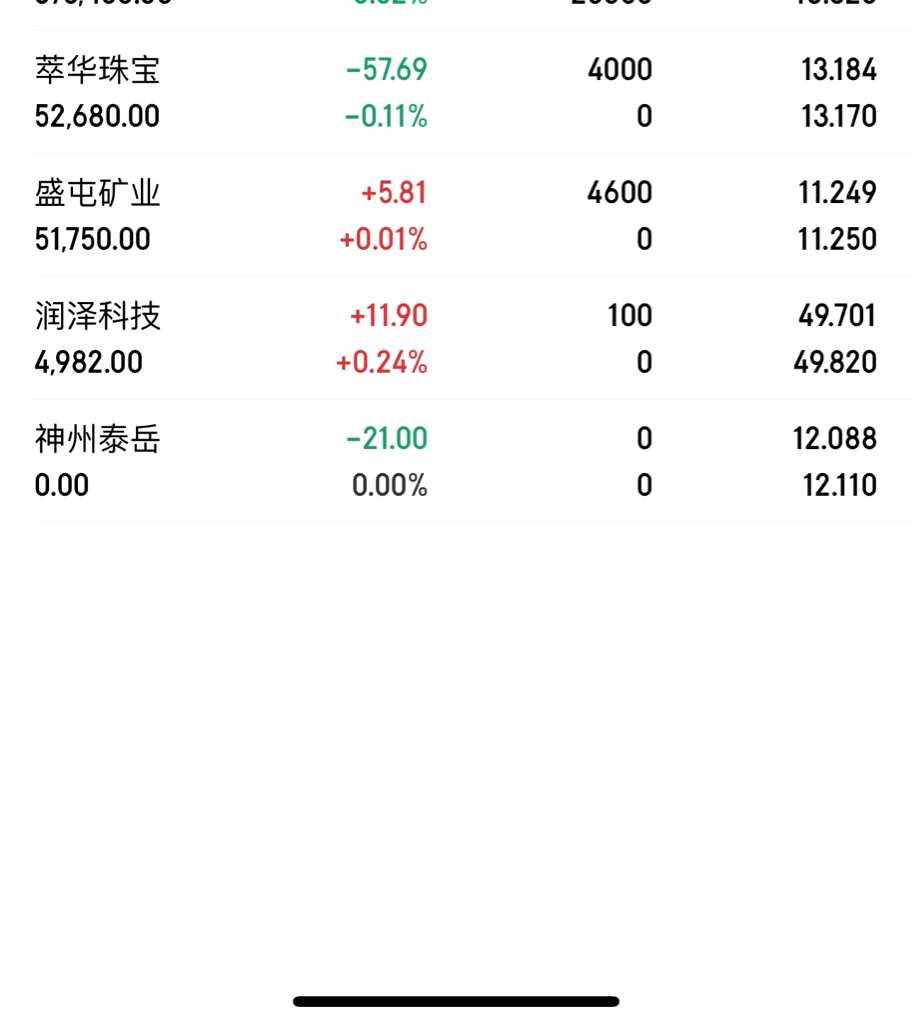This screenshot has height=1024, width=913.
Task: Select the 4600 shares holding quantity
Action: pyautogui.click(x=620, y=193)
